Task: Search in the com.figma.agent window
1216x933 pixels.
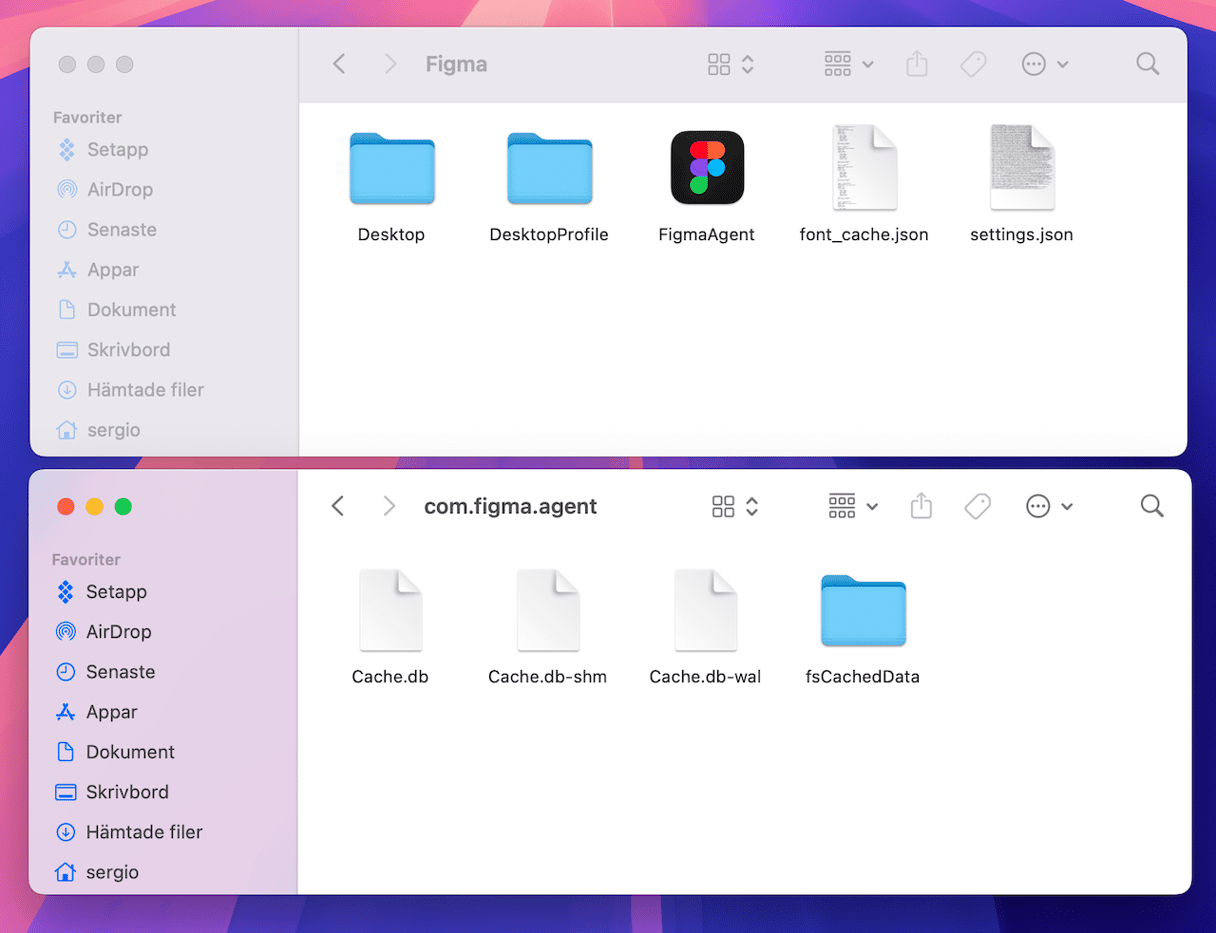Action: [1151, 507]
